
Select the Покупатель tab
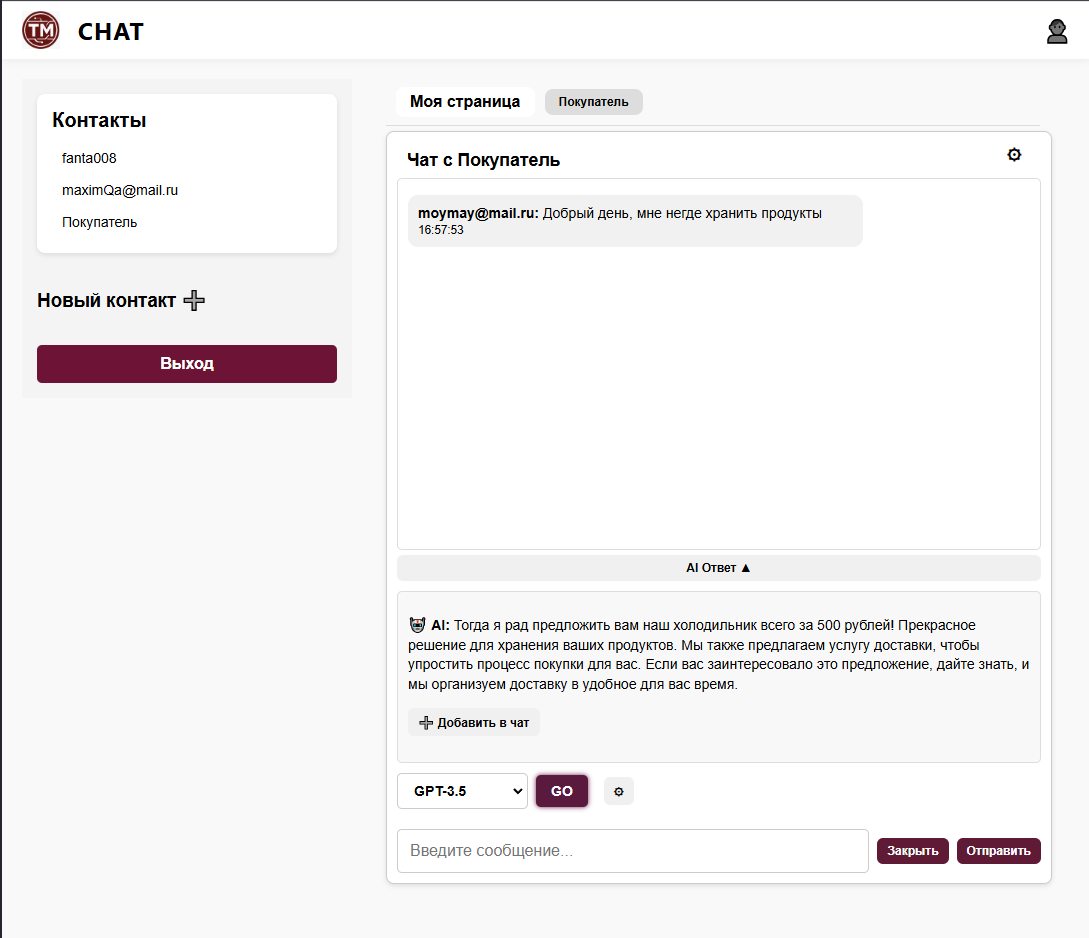pyautogui.click(x=593, y=102)
